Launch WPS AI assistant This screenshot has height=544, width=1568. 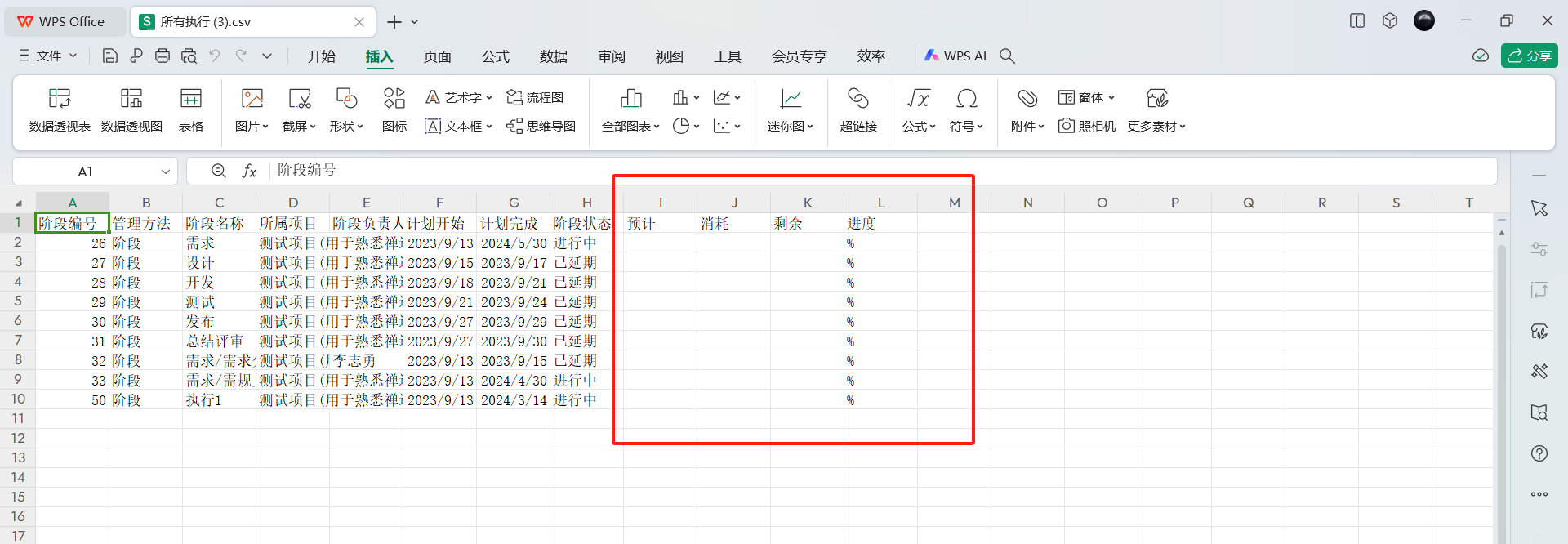[955, 56]
